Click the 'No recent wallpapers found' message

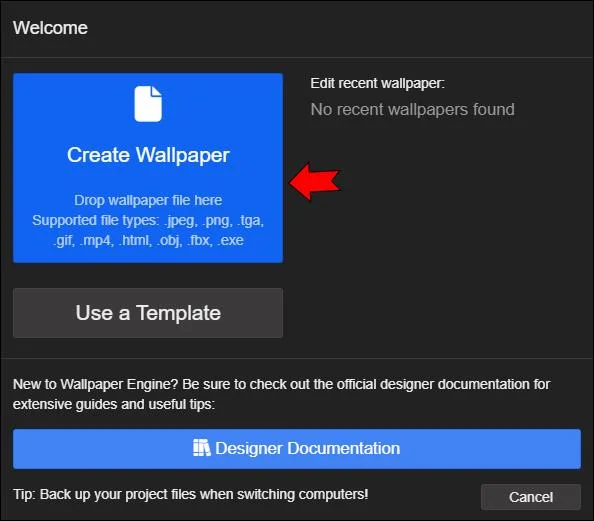coord(413,110)
